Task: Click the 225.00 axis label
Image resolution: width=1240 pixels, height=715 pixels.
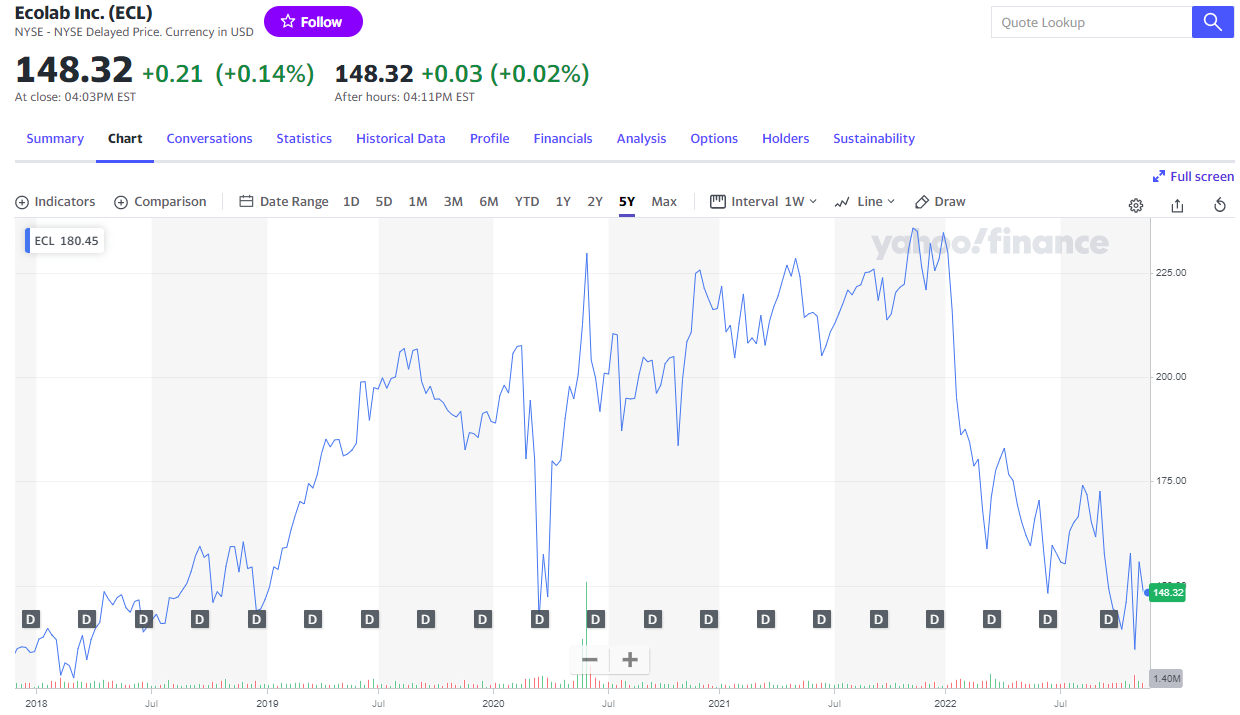Action: pos(1172,272)
